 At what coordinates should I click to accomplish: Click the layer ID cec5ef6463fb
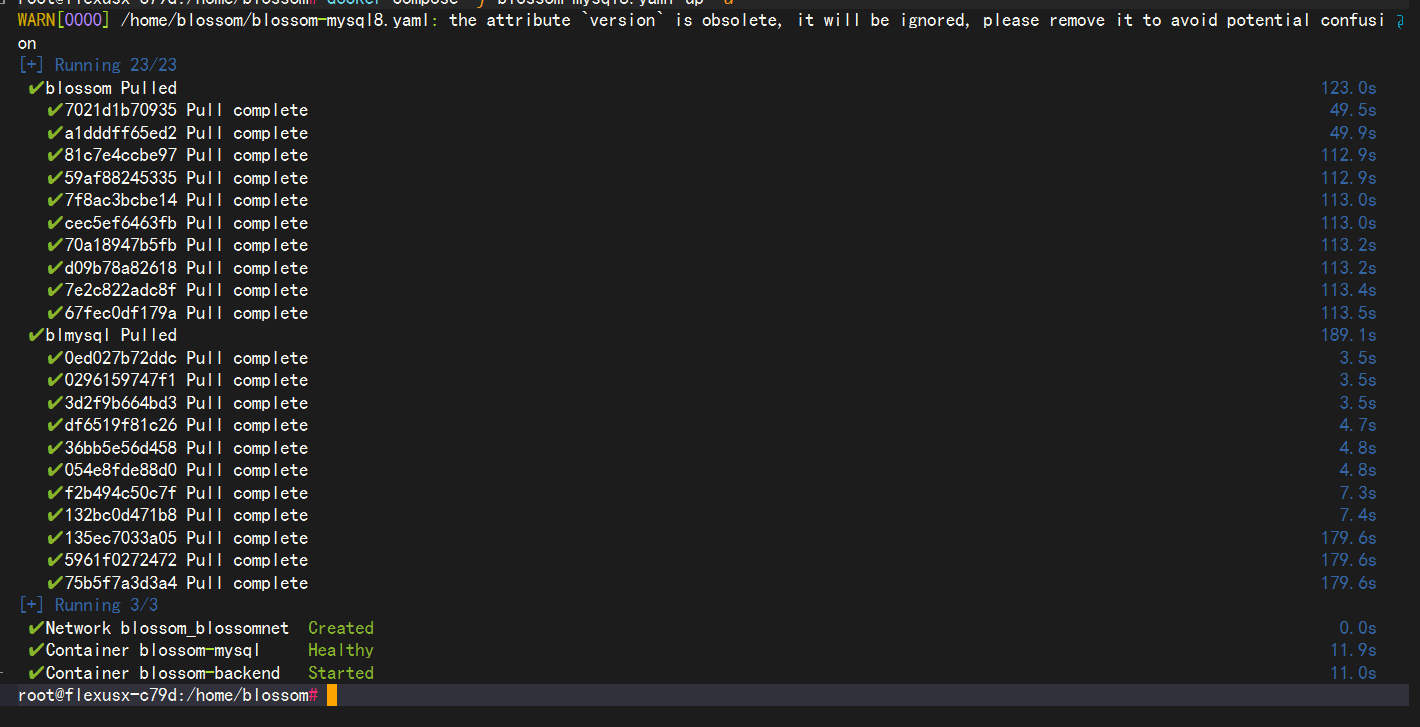click(121, 223)
